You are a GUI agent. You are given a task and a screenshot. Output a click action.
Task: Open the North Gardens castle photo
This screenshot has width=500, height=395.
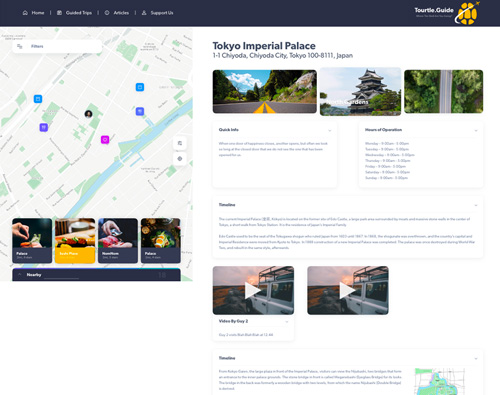[360, 92]
